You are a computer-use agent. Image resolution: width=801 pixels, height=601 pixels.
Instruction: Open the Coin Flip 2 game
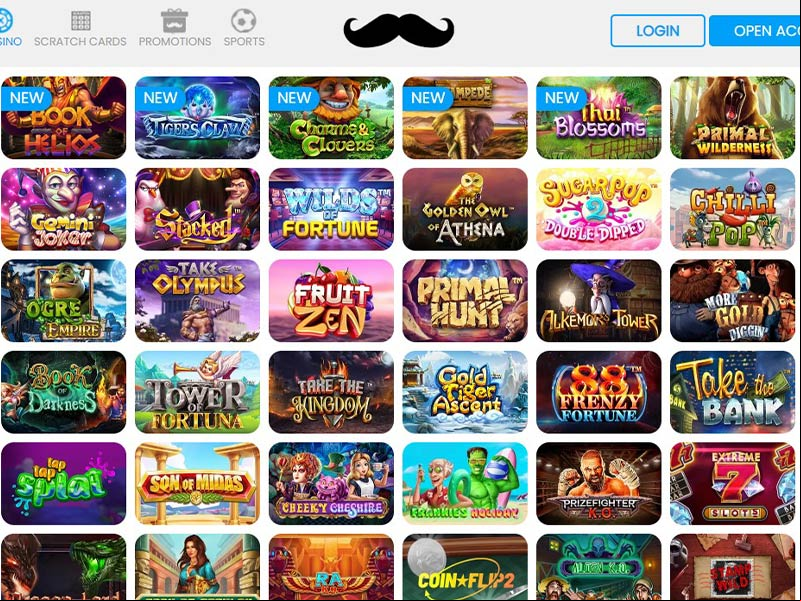[x=465, y=567]
